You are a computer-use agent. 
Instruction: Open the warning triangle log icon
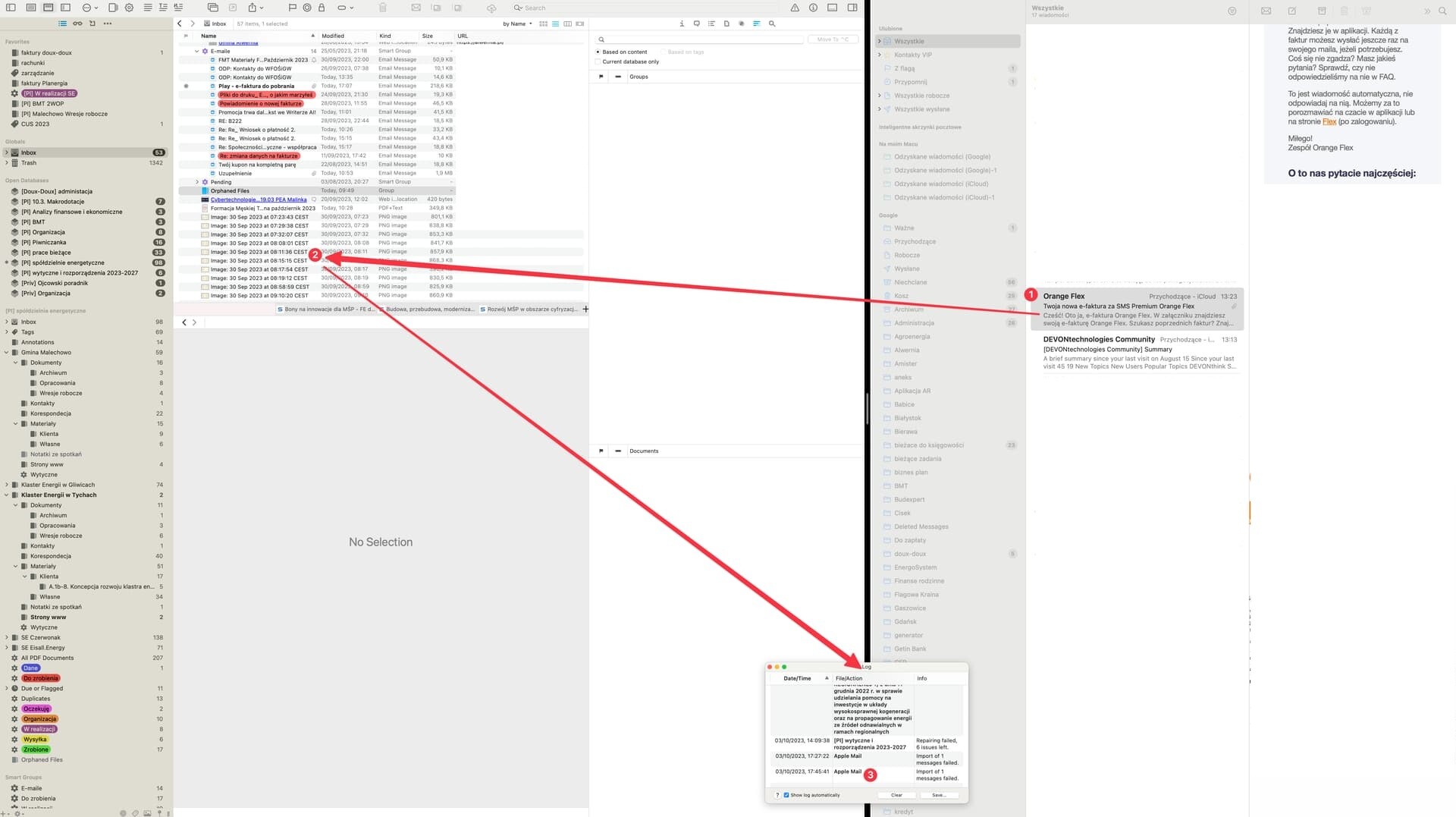794,8
